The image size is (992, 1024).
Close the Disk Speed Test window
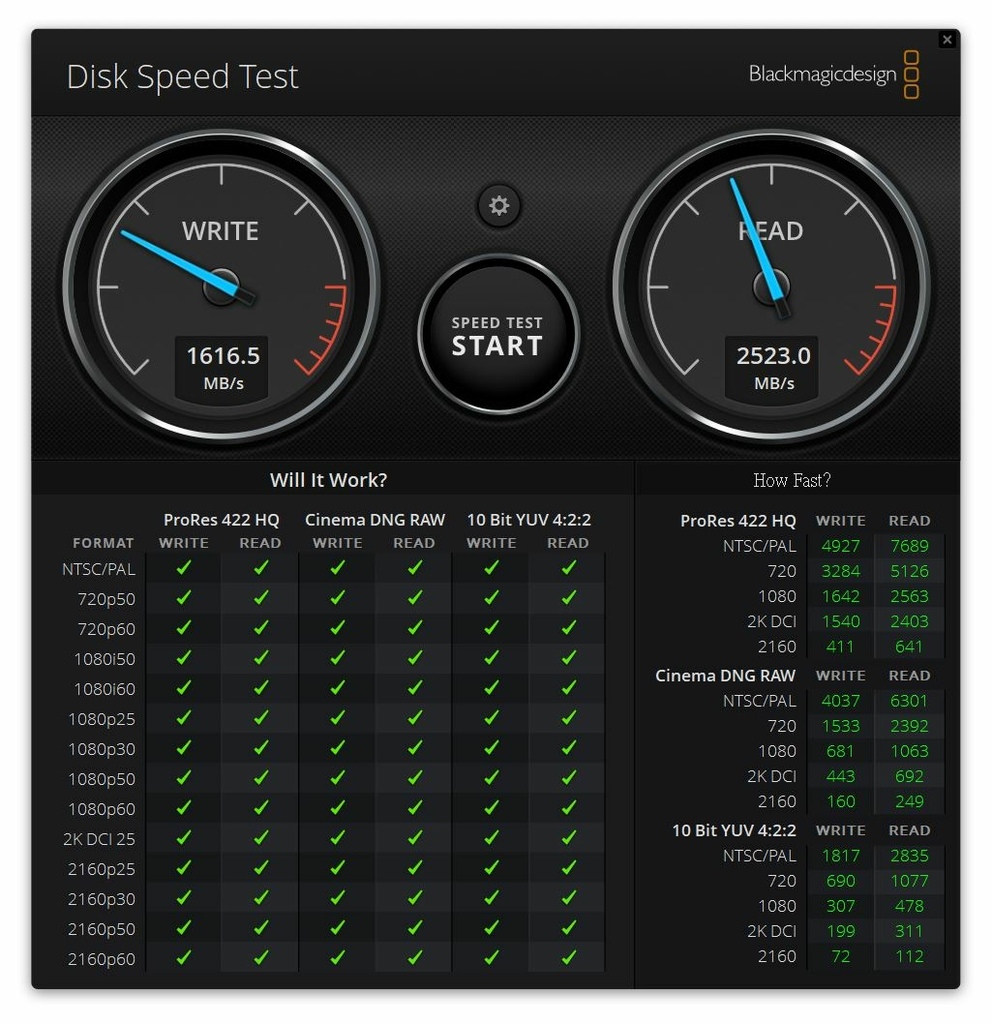[947, 40]
